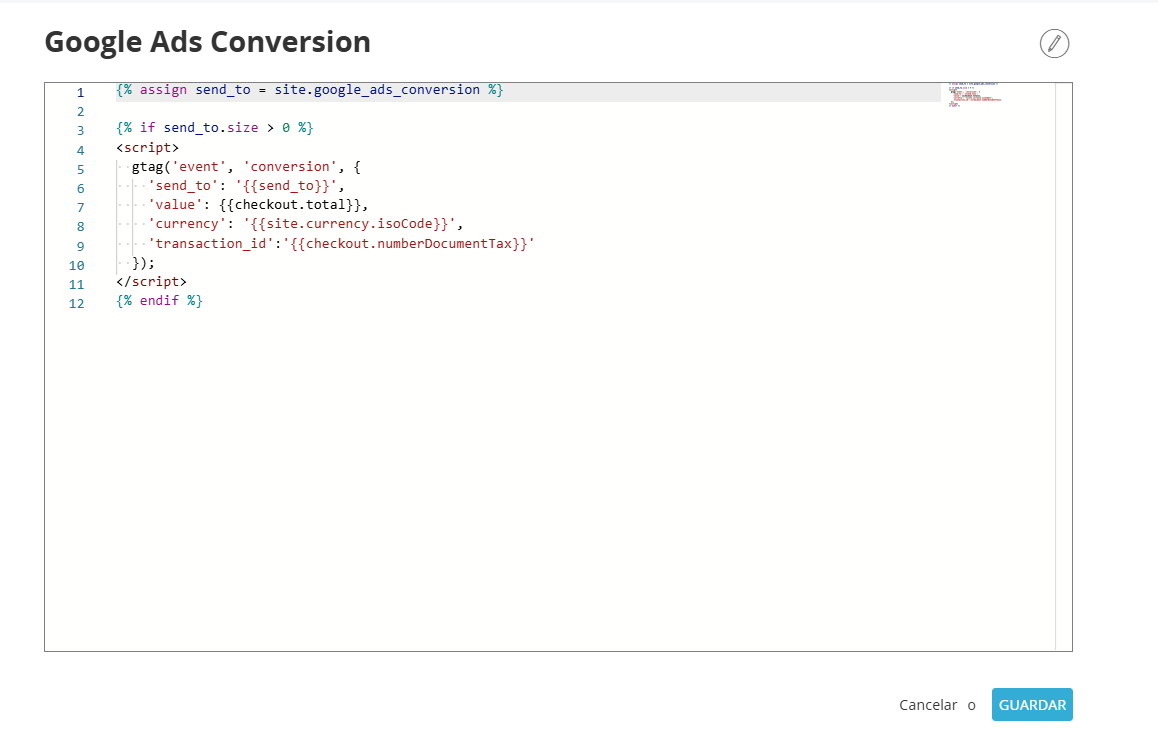Click line number 3 in gutter
Viewport: 1158px width, 733px height.
click(80, 131)
